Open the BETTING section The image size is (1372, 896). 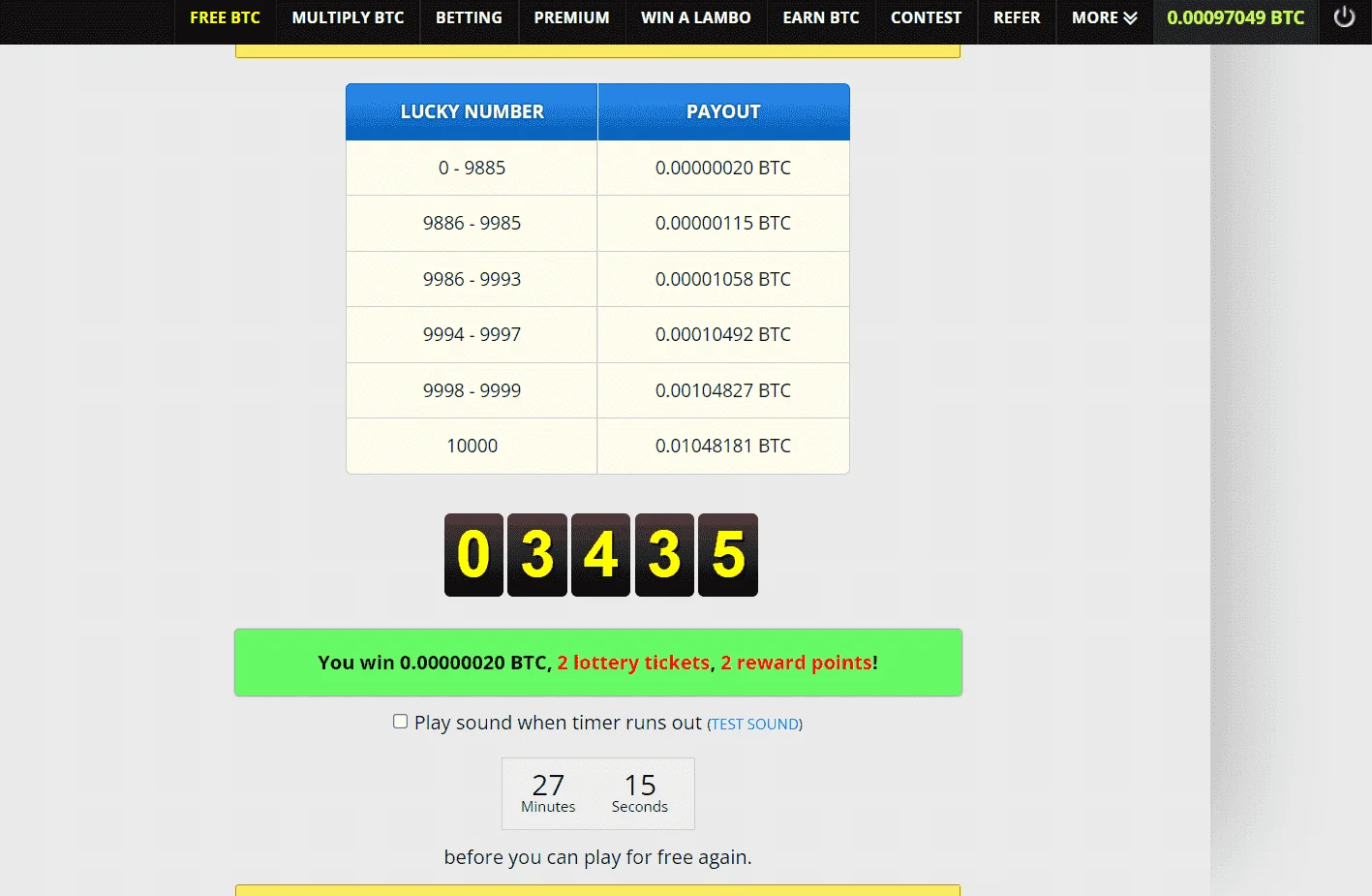pyautogui.click(x=469, y=18)
